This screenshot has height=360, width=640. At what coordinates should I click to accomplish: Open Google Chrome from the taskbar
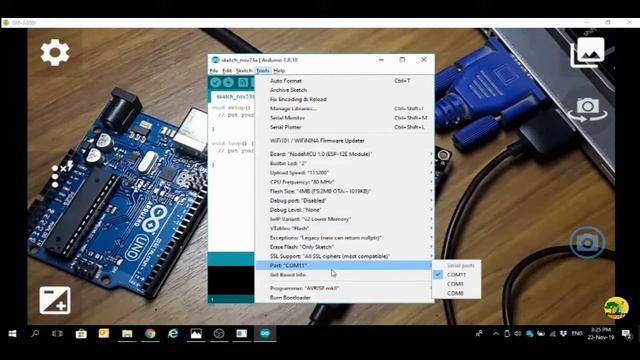[150, 334]
